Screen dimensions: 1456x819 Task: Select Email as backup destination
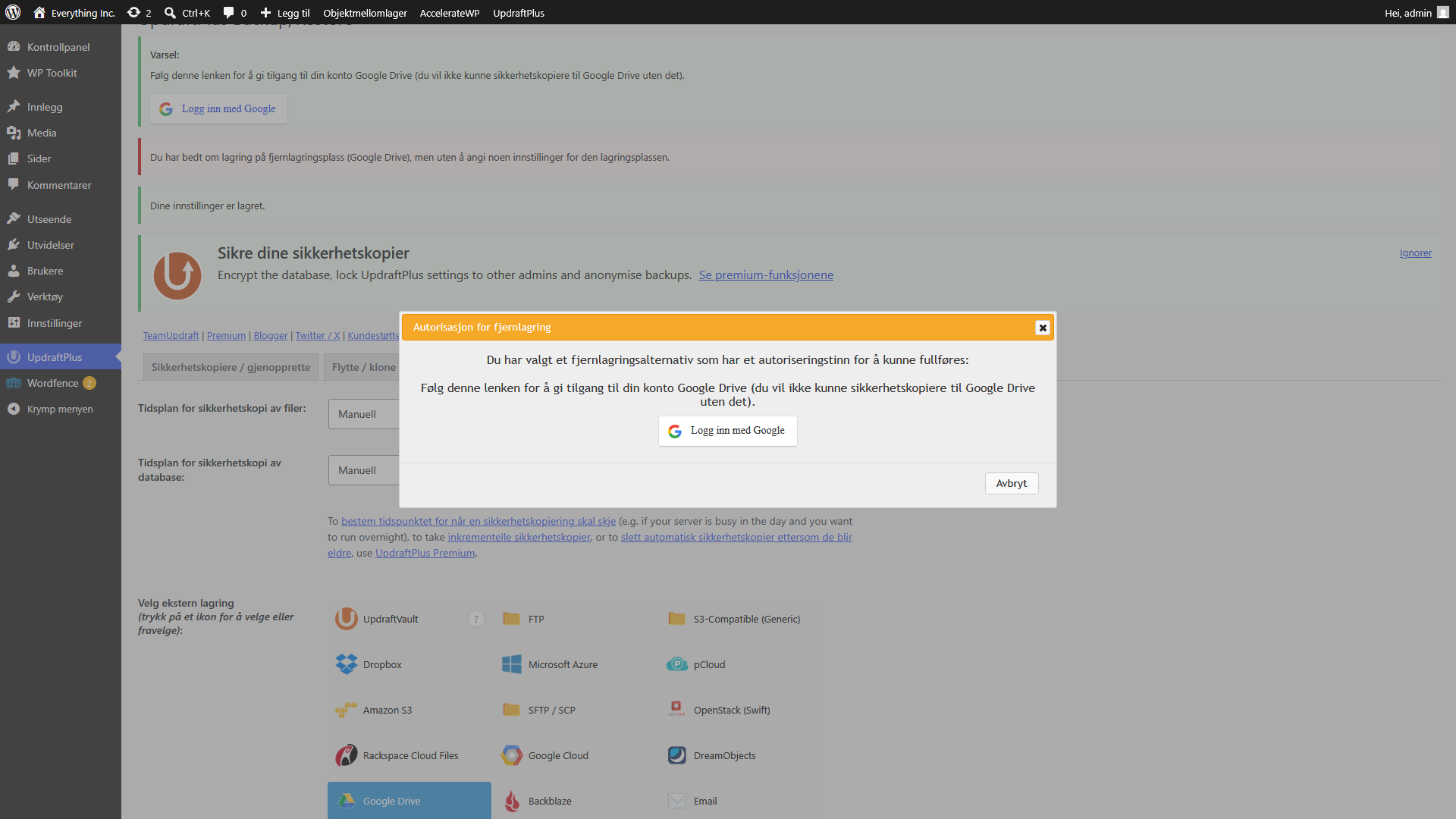pos(740,801)
